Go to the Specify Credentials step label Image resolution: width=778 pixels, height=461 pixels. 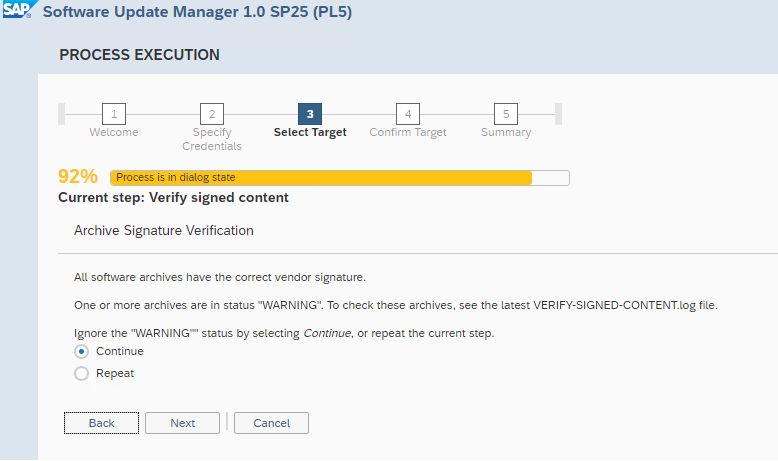[212, 139]
